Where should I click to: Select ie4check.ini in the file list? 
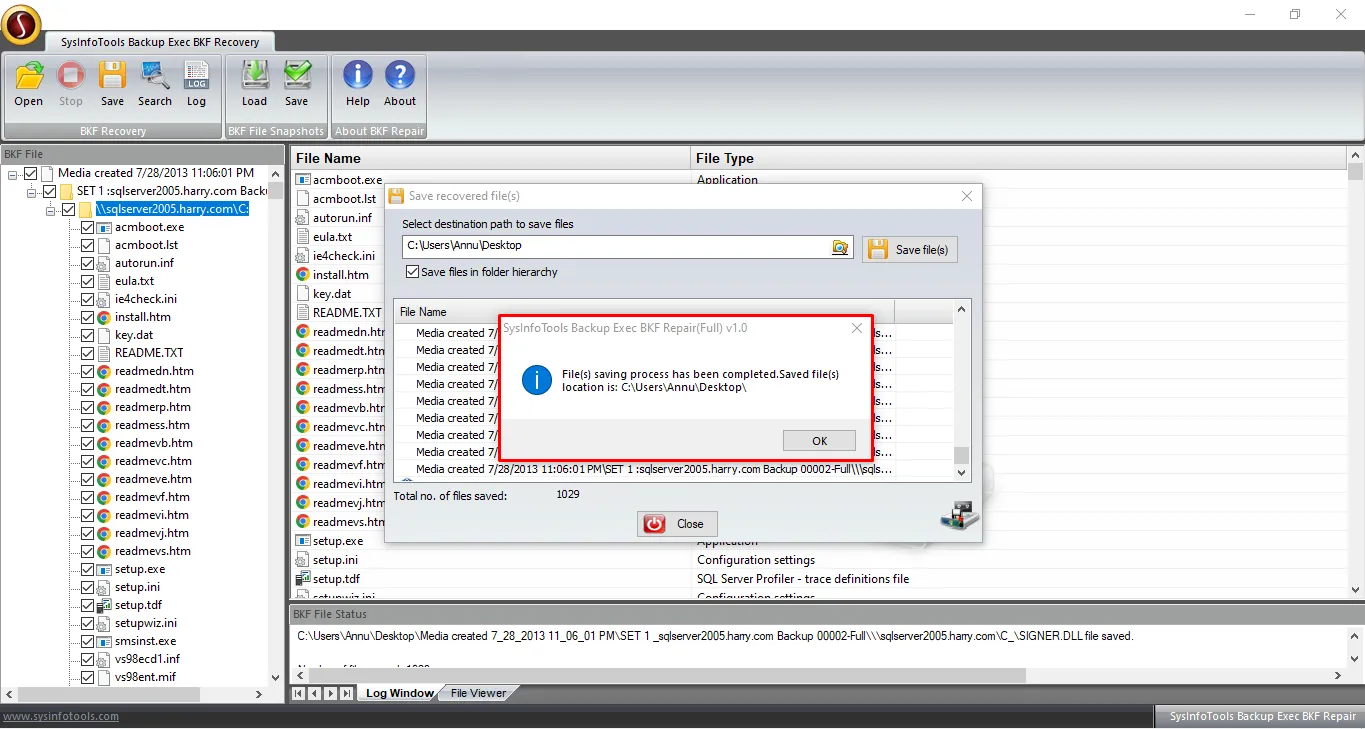pyautogui.click(x=344, y=256)
